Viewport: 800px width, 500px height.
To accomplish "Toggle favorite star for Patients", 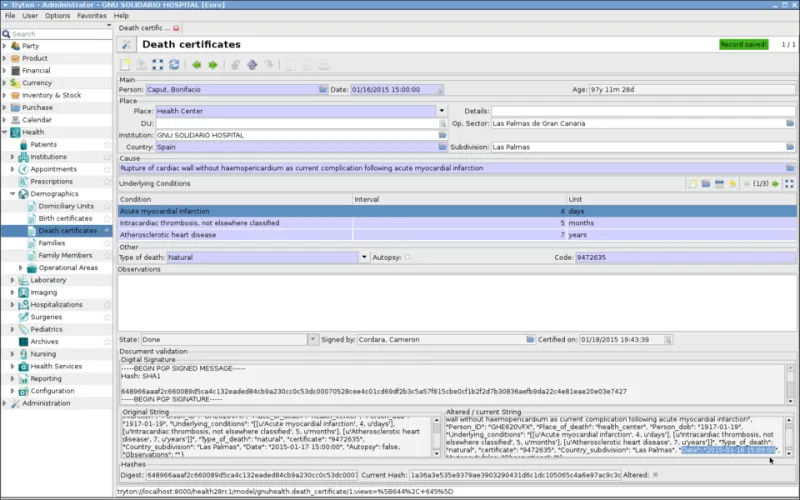I will pyautogui.click(x=107, y=144).
